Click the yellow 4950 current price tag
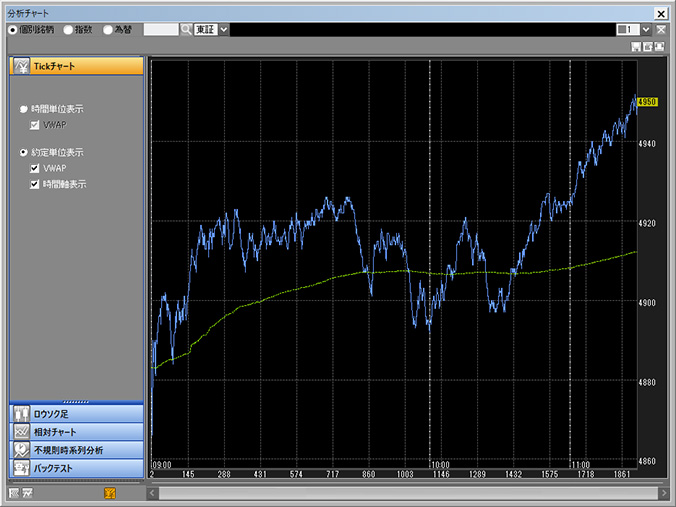This screenshot has height=507, width=676. pos(647,102)
